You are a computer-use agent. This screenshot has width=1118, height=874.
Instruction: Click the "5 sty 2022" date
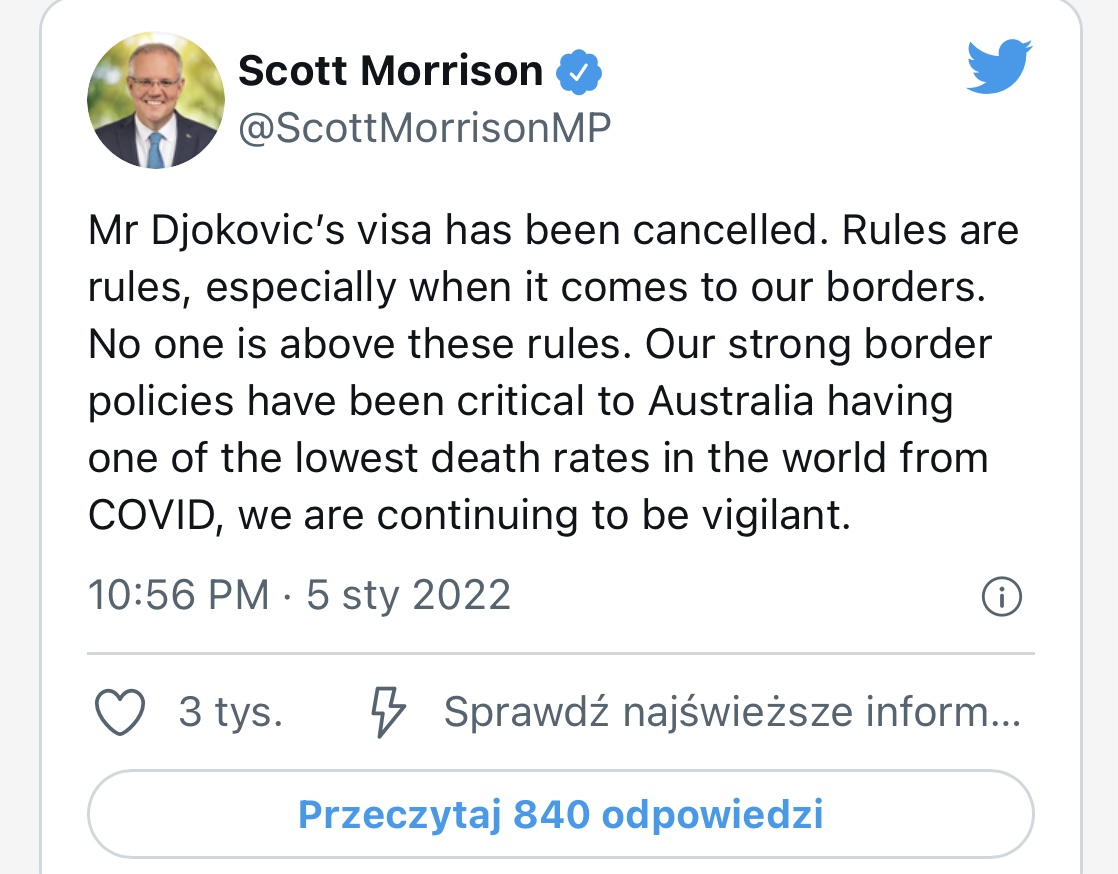point(409,595)
